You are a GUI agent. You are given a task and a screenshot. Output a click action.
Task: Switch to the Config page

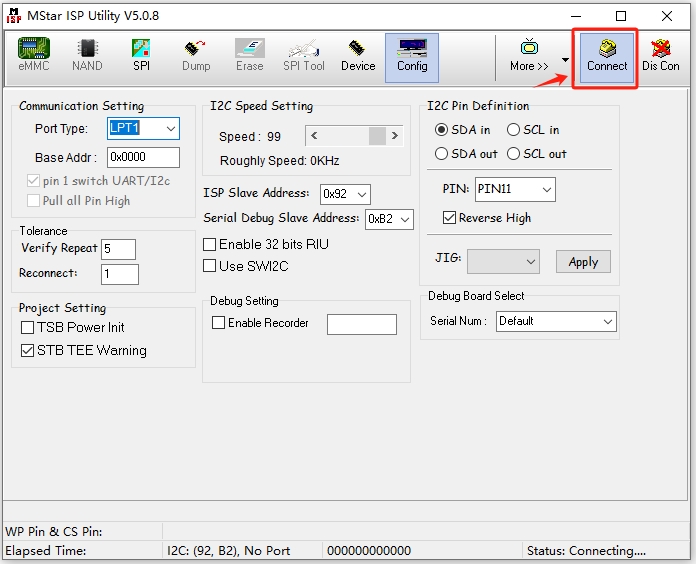coord(412,58)
